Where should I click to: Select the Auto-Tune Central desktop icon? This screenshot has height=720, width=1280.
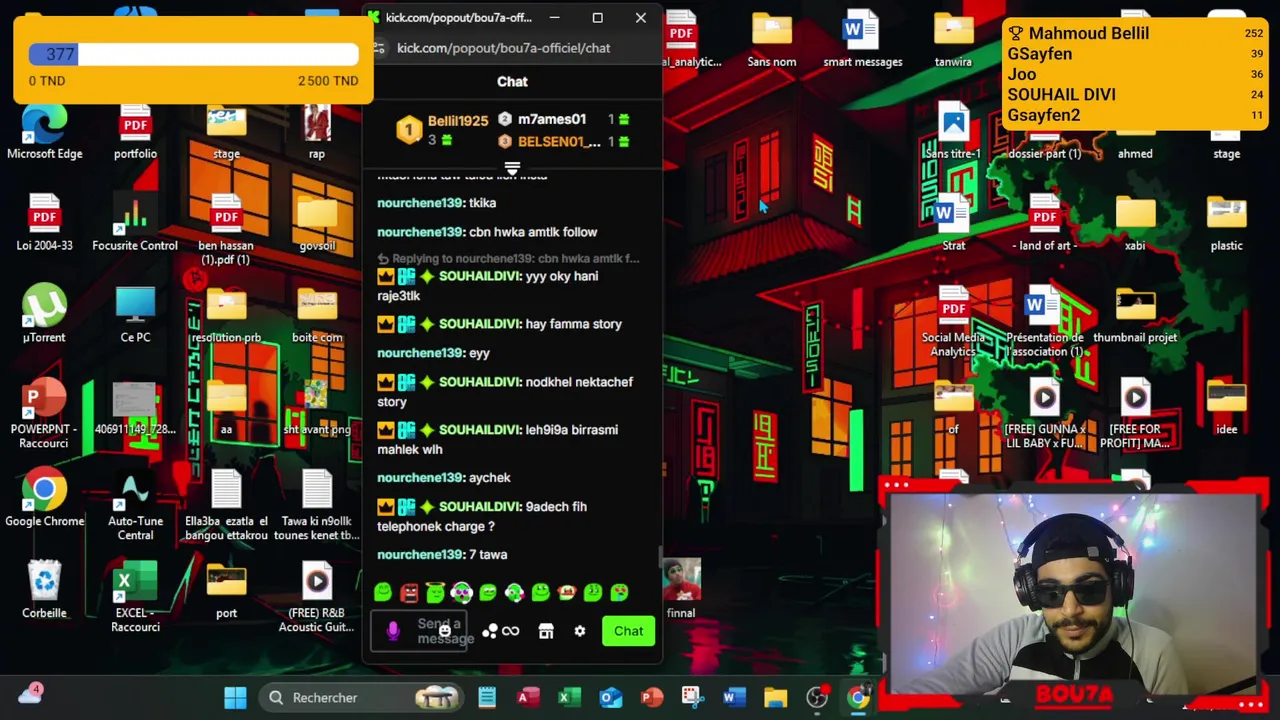pos(135,507)
